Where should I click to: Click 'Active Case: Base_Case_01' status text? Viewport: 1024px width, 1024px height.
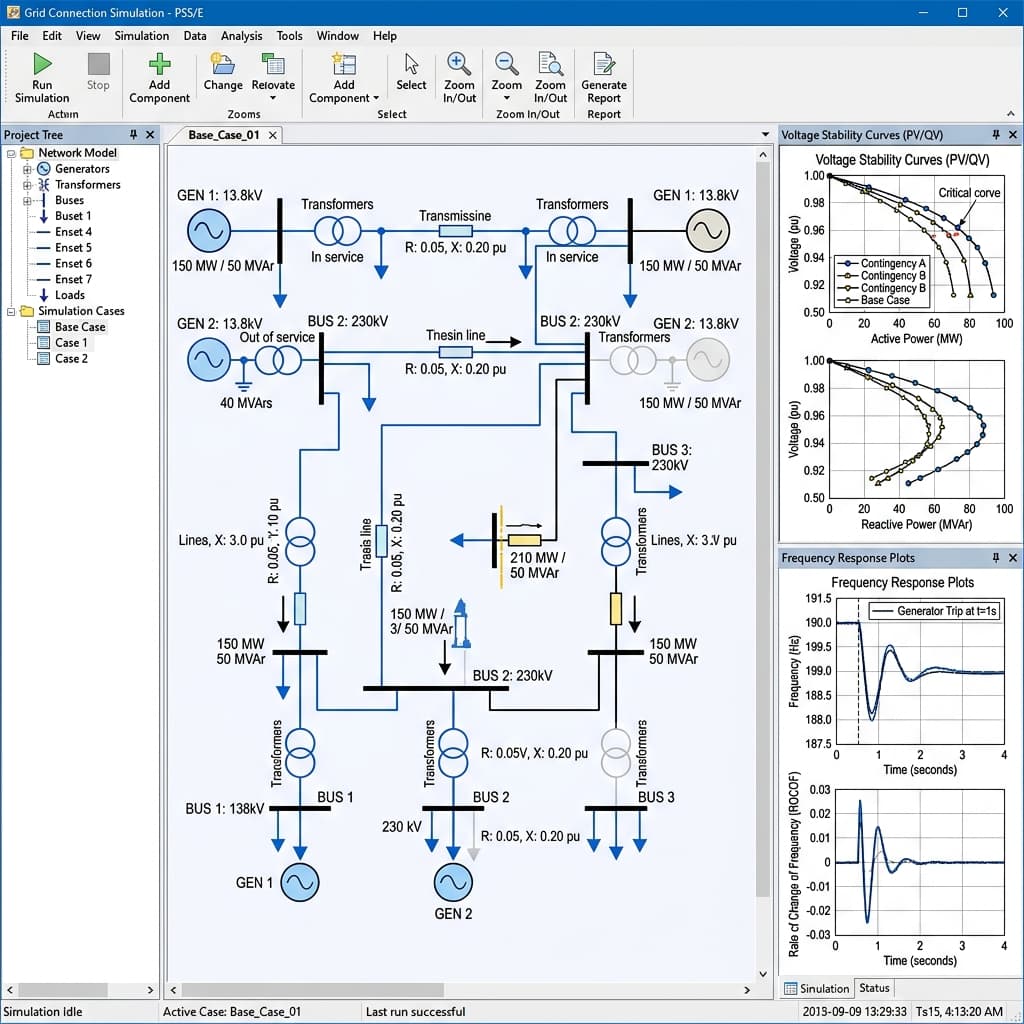click(x=232, y=1012)
